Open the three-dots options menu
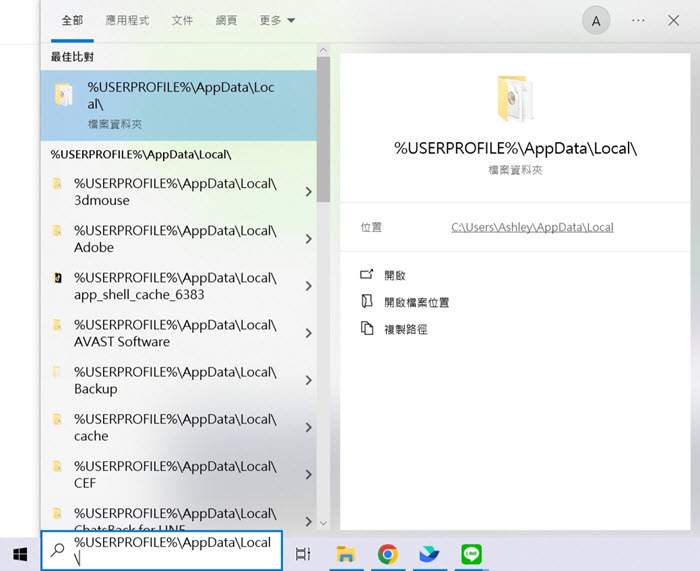 pyautogui.click(x=639, y=21)
